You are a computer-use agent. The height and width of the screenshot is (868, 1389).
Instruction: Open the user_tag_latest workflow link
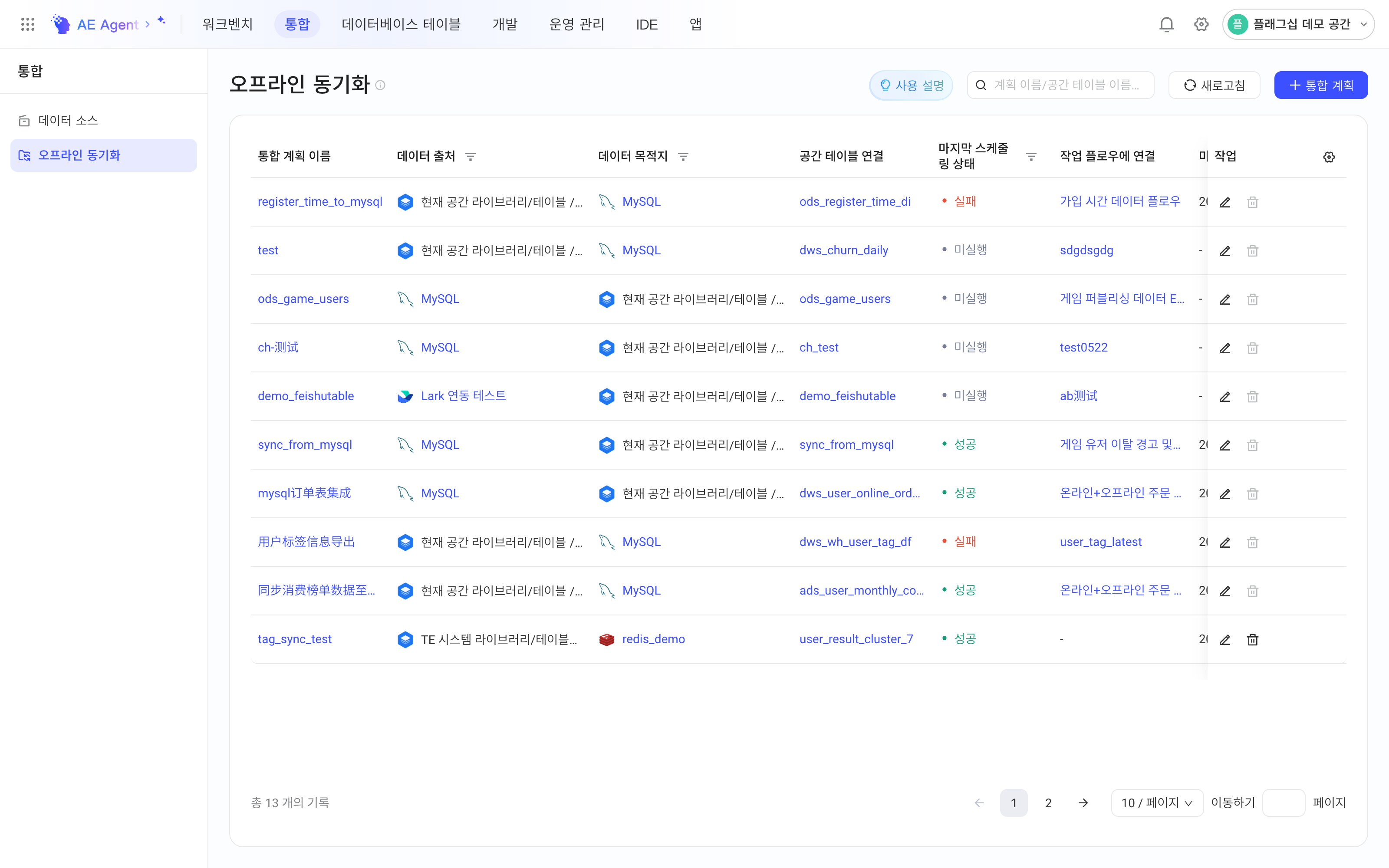(1100, 542)
